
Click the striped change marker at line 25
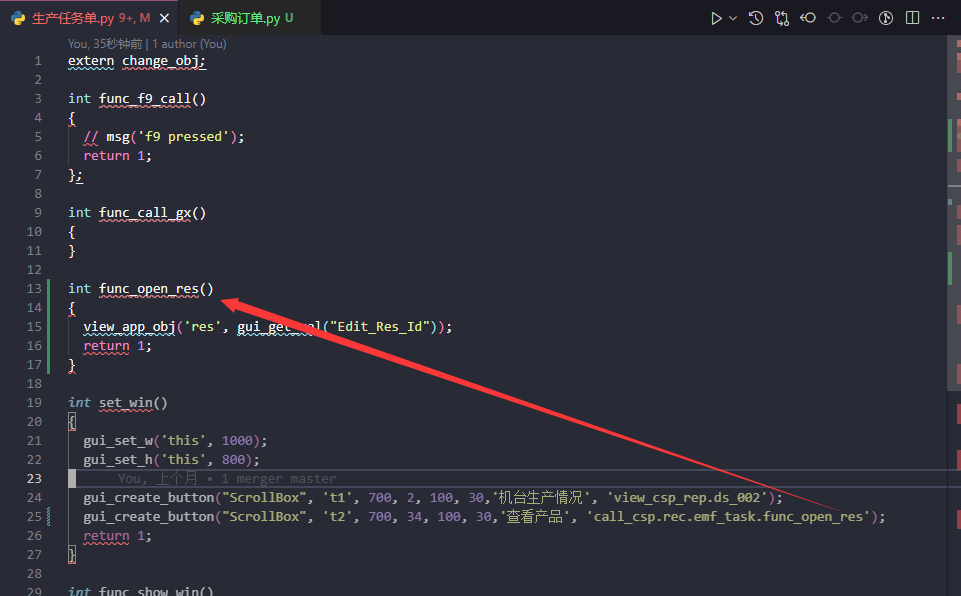[x=48, y=517]
